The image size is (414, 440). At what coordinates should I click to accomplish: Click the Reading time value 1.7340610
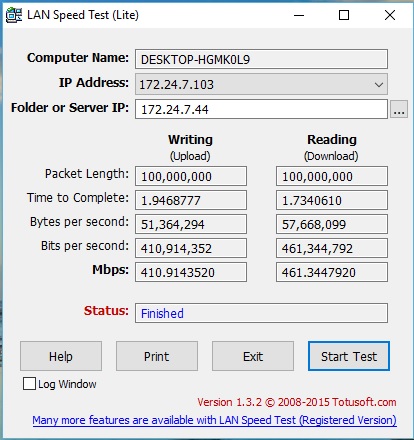[332, 200]
